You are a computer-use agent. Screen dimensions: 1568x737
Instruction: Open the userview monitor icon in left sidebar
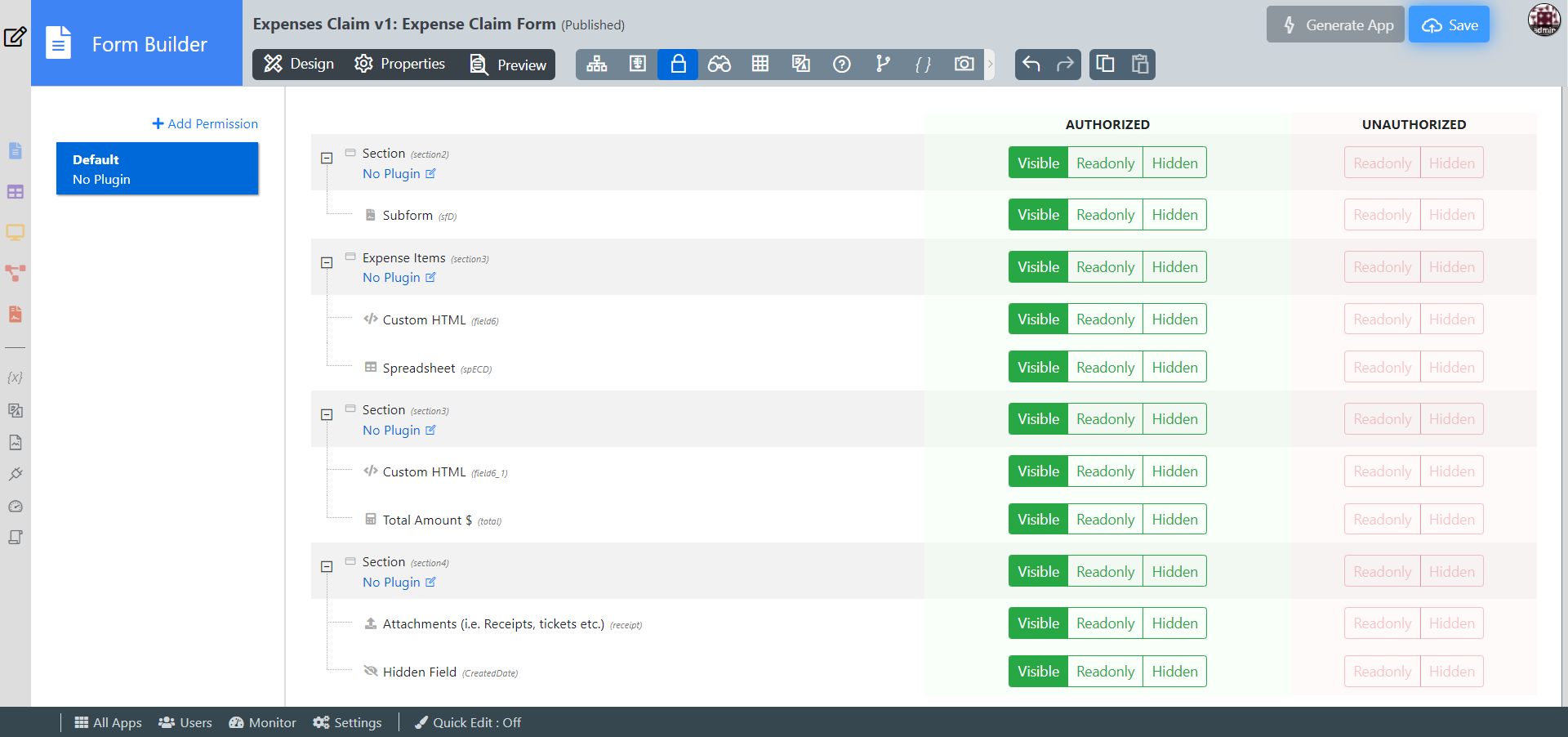click(x=16, y=233)
